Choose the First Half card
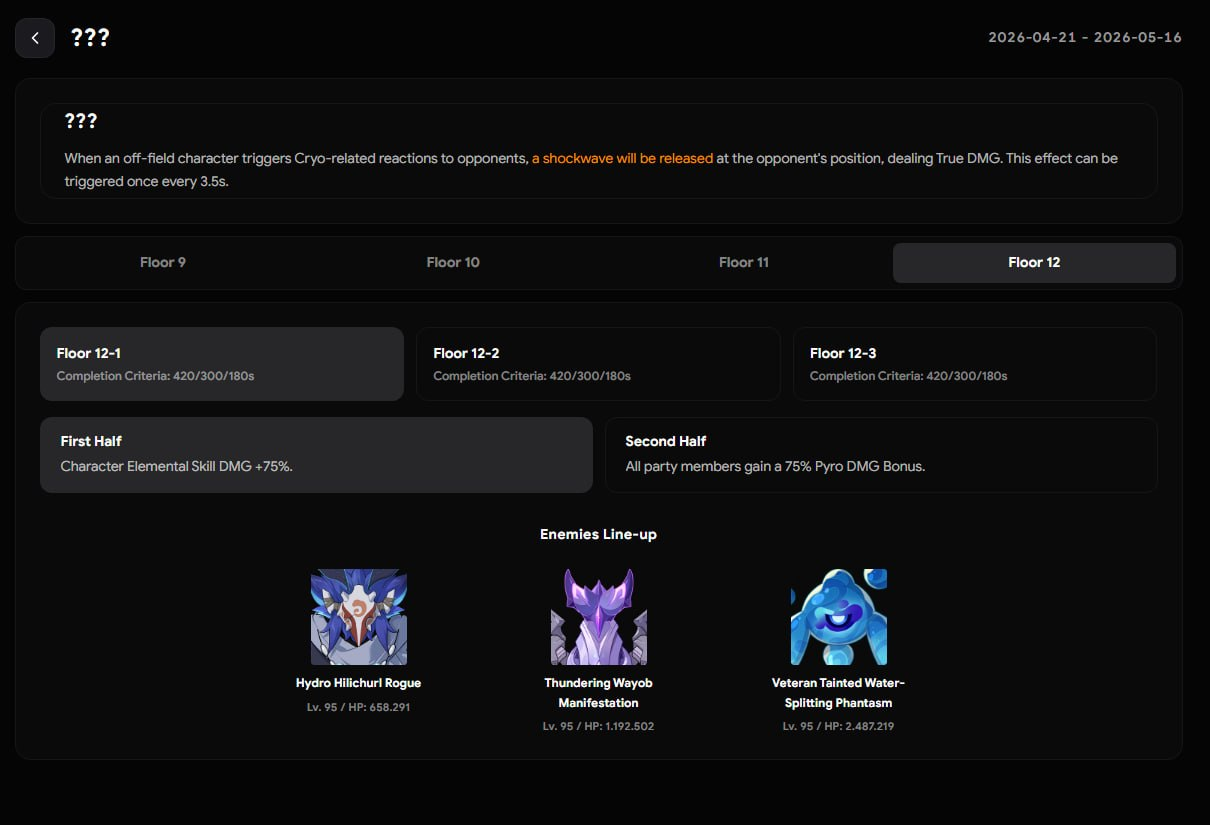1210x825 pixels. tap(316, 455)
